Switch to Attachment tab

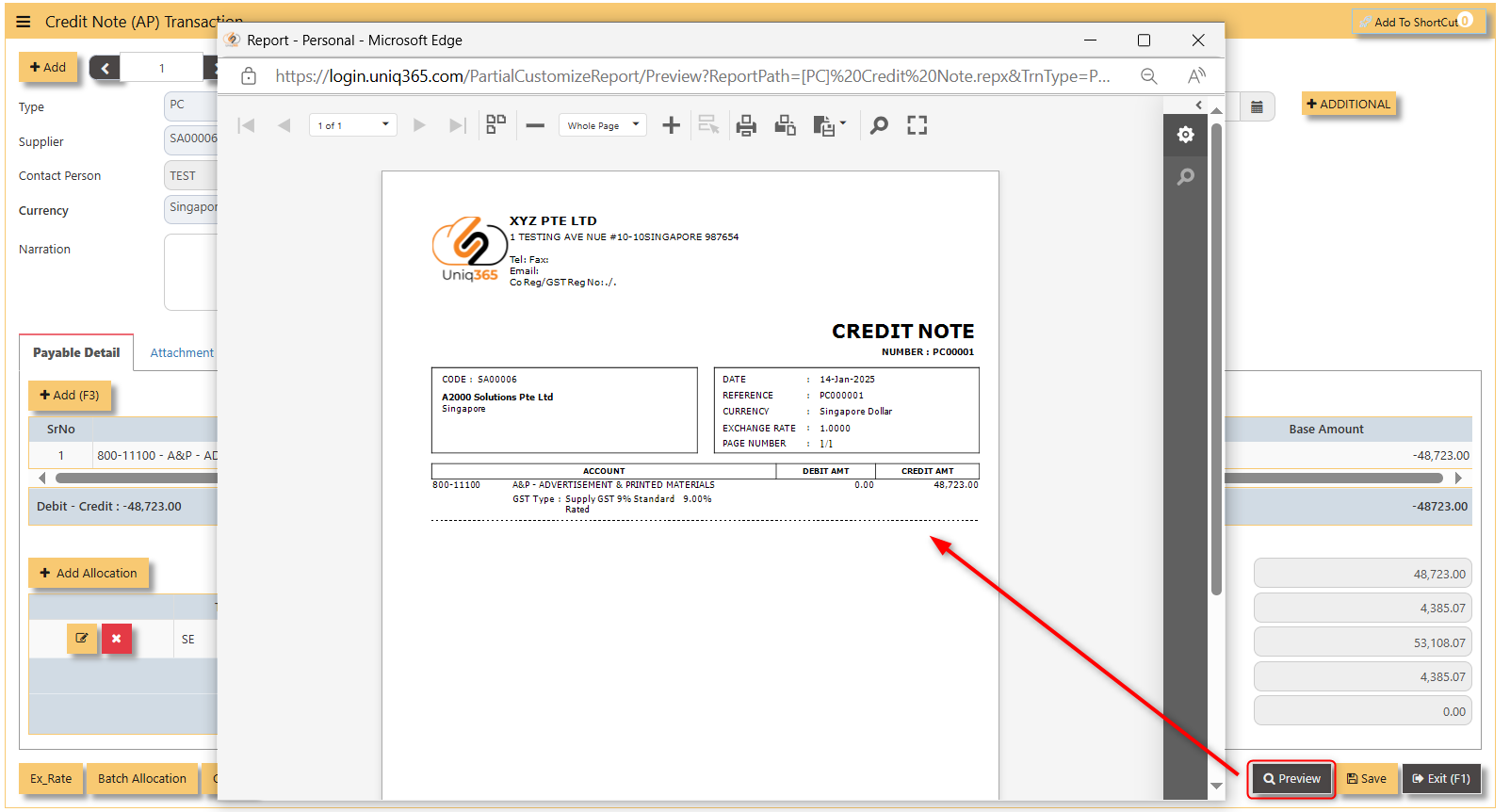tap(182, 352)
